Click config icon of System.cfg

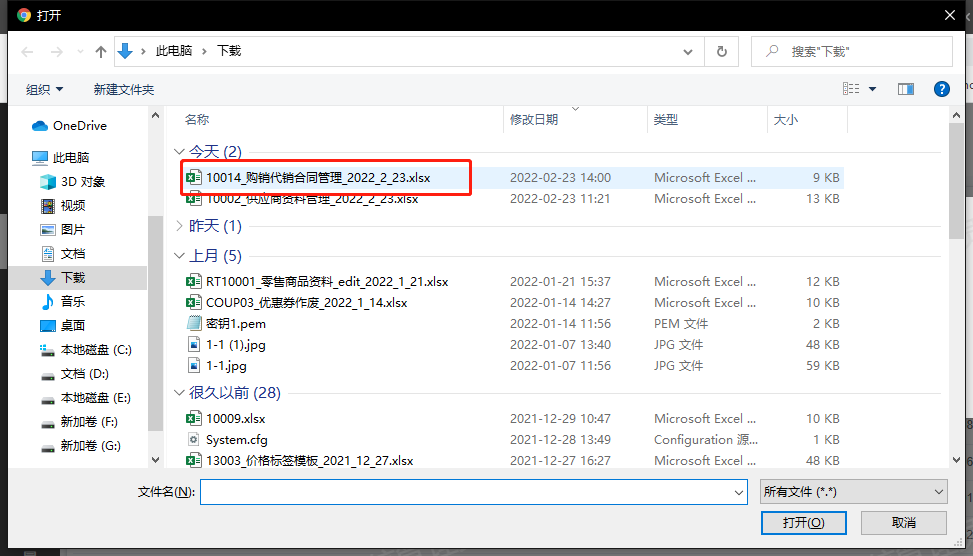click(x=194, y=440)
